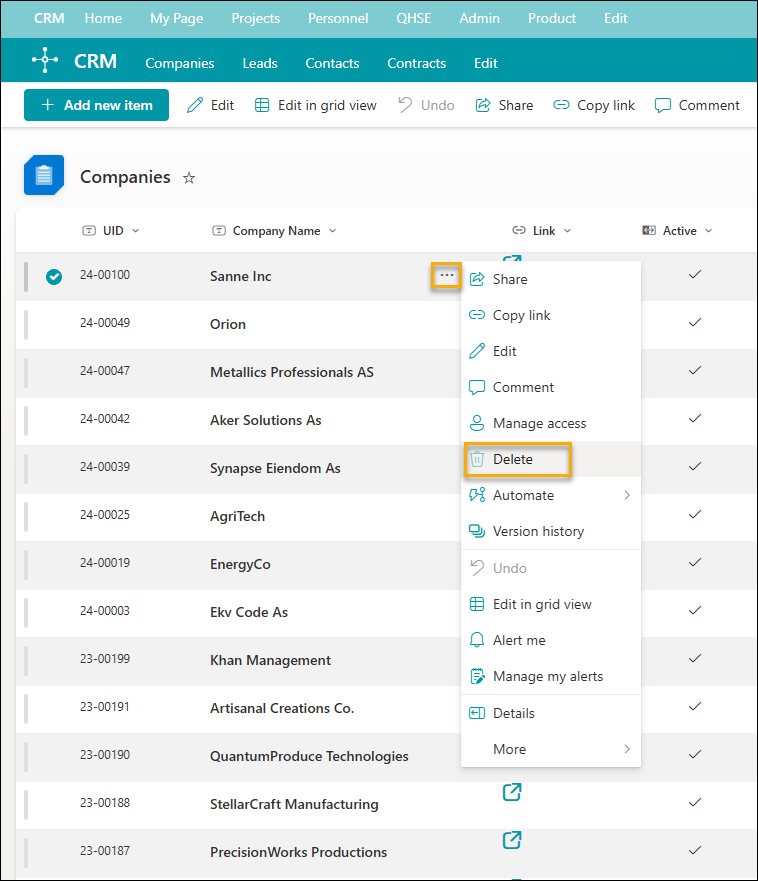Go to QHSE in the top navigation
758x881 pixels.
(414, 19)
